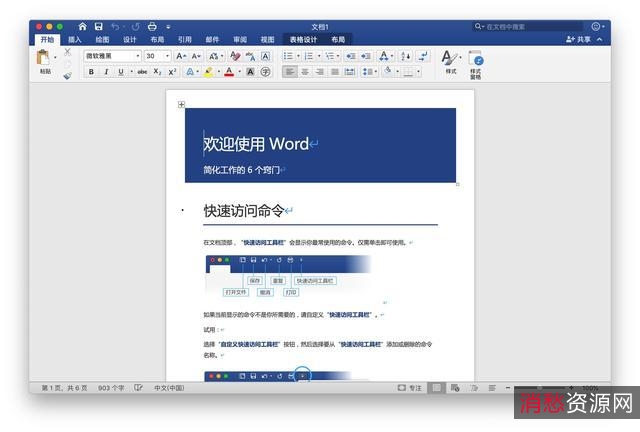Click the 共享 share button

(578, 39)
